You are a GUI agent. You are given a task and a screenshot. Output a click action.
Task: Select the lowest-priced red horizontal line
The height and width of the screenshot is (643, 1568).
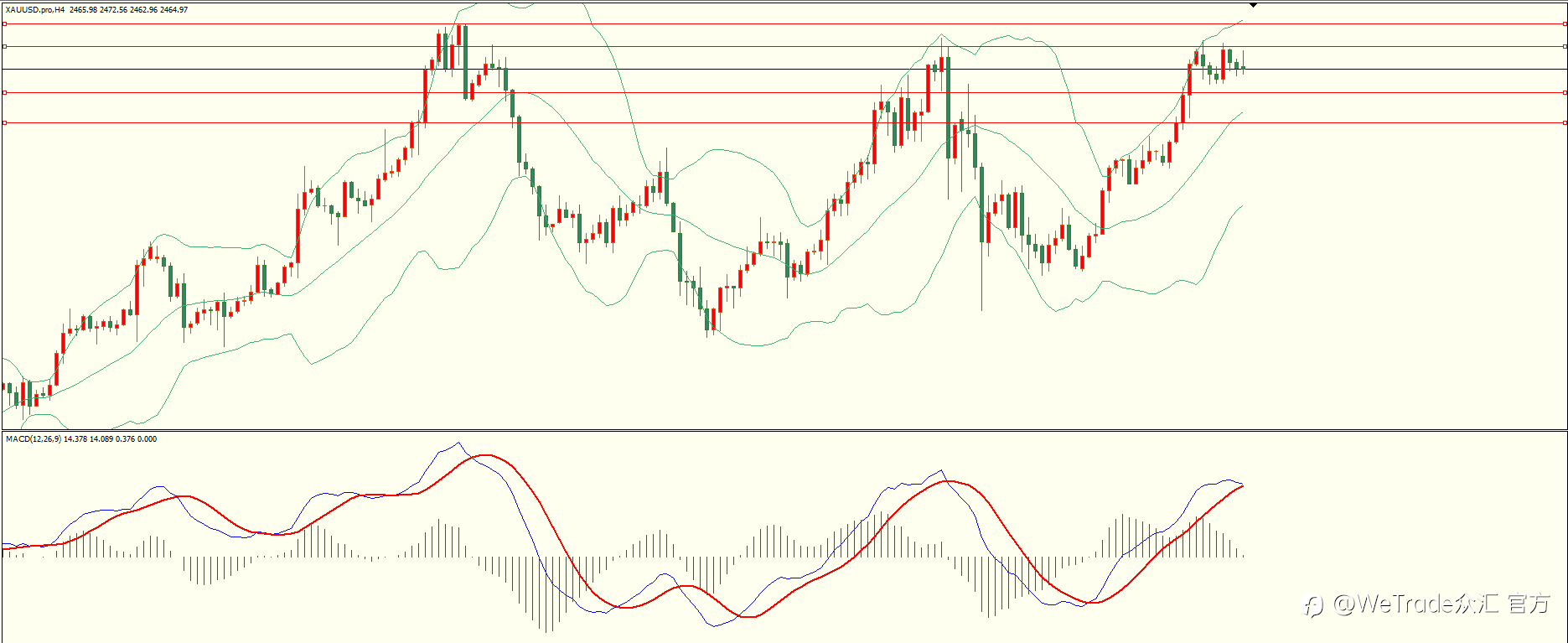784,123
